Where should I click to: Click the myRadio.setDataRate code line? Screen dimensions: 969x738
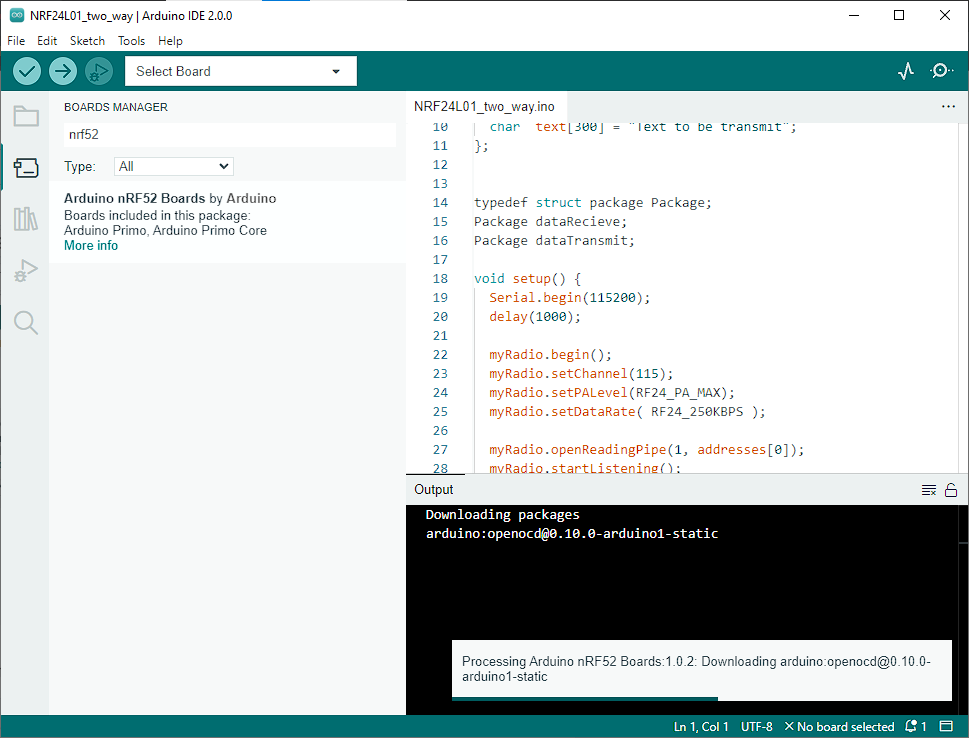point(627,412)
